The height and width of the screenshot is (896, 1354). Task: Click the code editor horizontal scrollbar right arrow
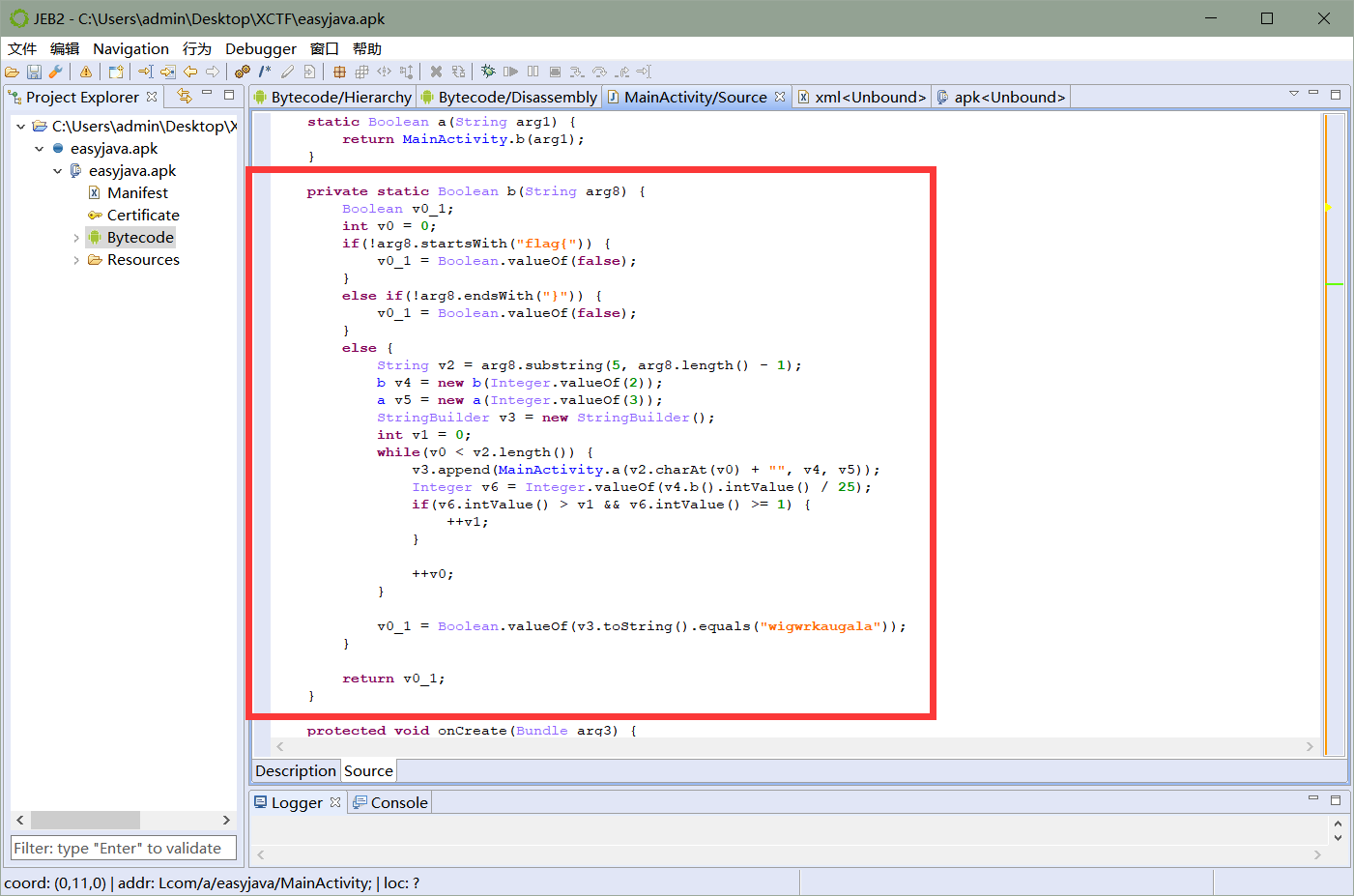[1310, 746]
